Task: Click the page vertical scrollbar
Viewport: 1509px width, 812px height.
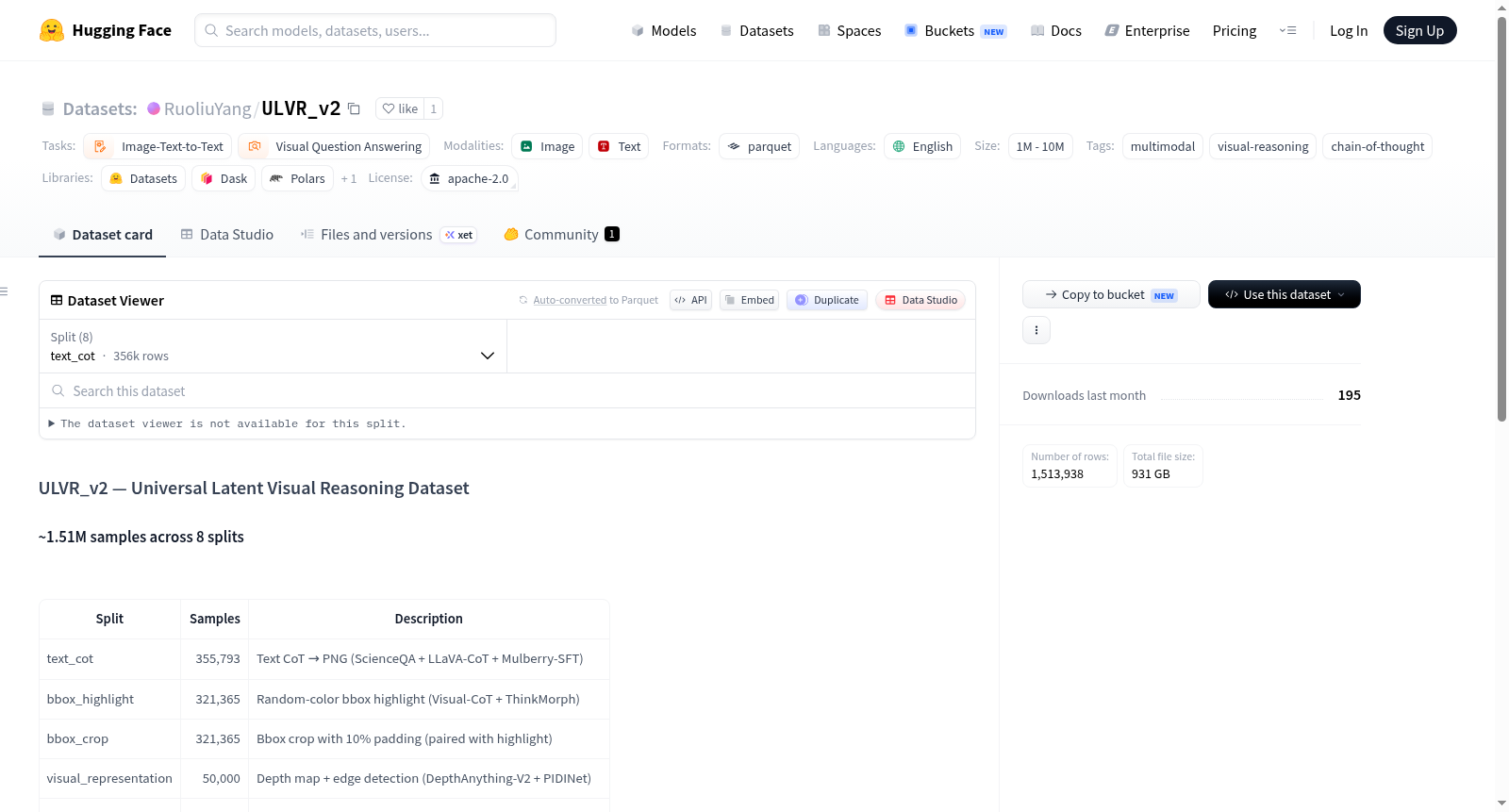Action: (x=1501, y=217)
